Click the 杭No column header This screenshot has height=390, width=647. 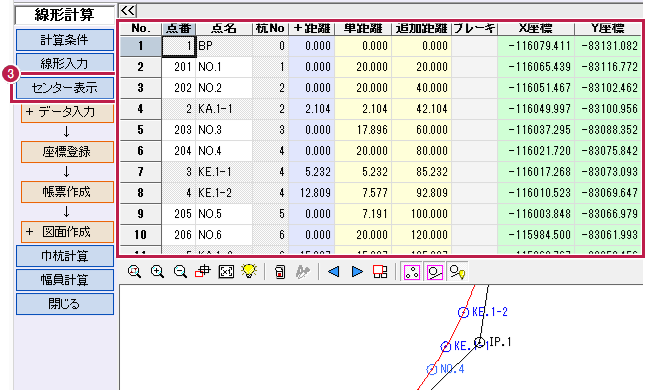[270, 28]
